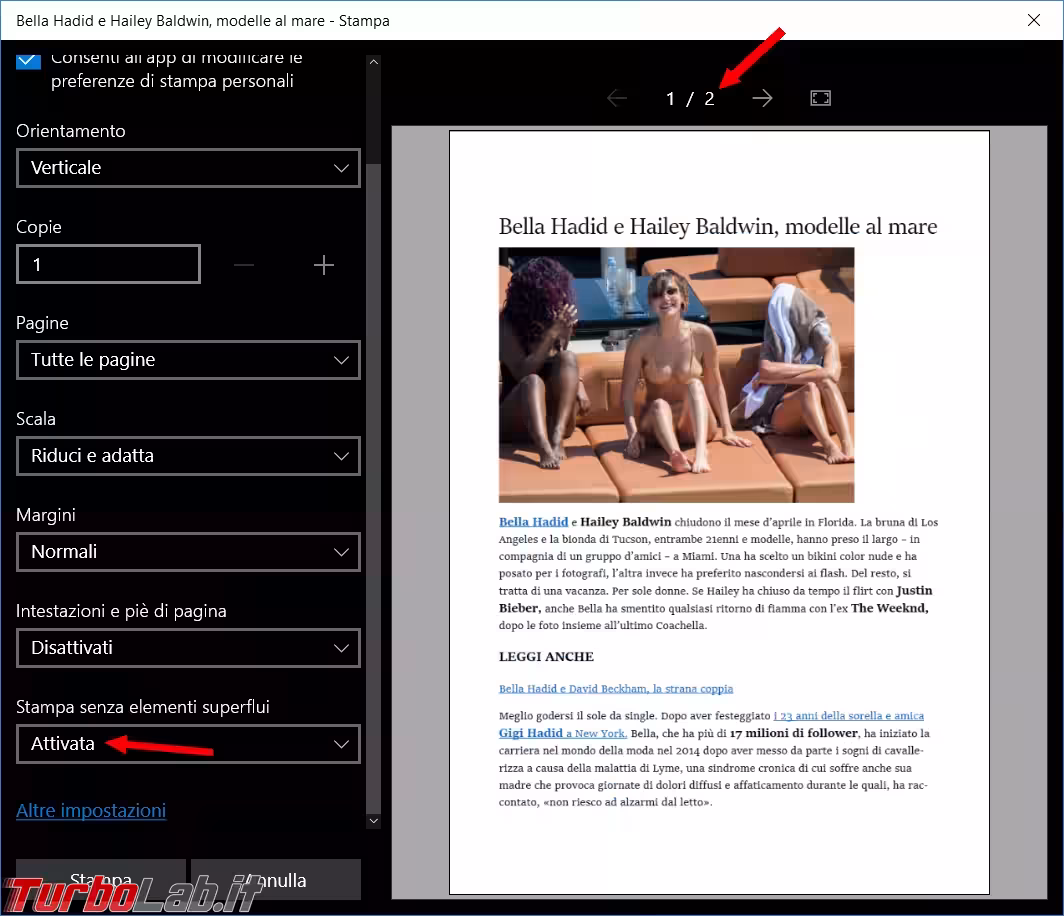Click inside the Copie number field
This screenshot has height=916, width=1064.
click(x=108, y=265)
